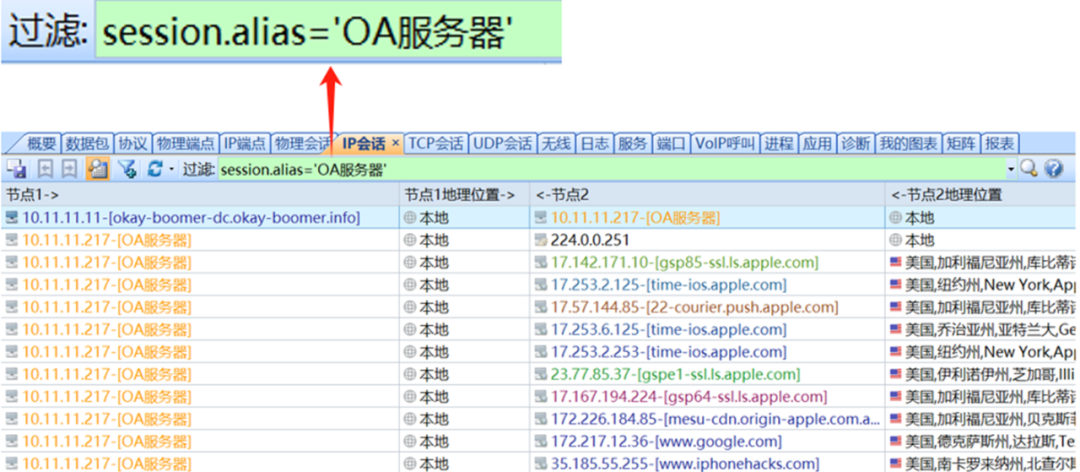Screen dimensions: 1080x472
Task: Switch to the 概要 tab
Action: (41, 143)
